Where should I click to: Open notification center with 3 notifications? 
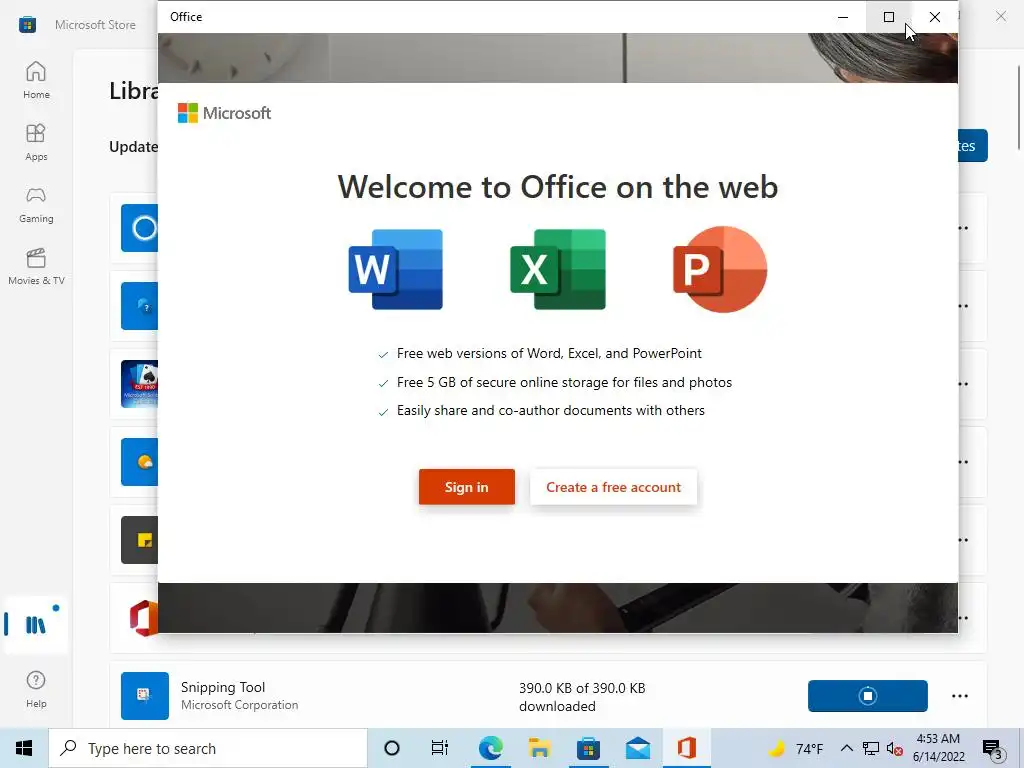(993, 748)
